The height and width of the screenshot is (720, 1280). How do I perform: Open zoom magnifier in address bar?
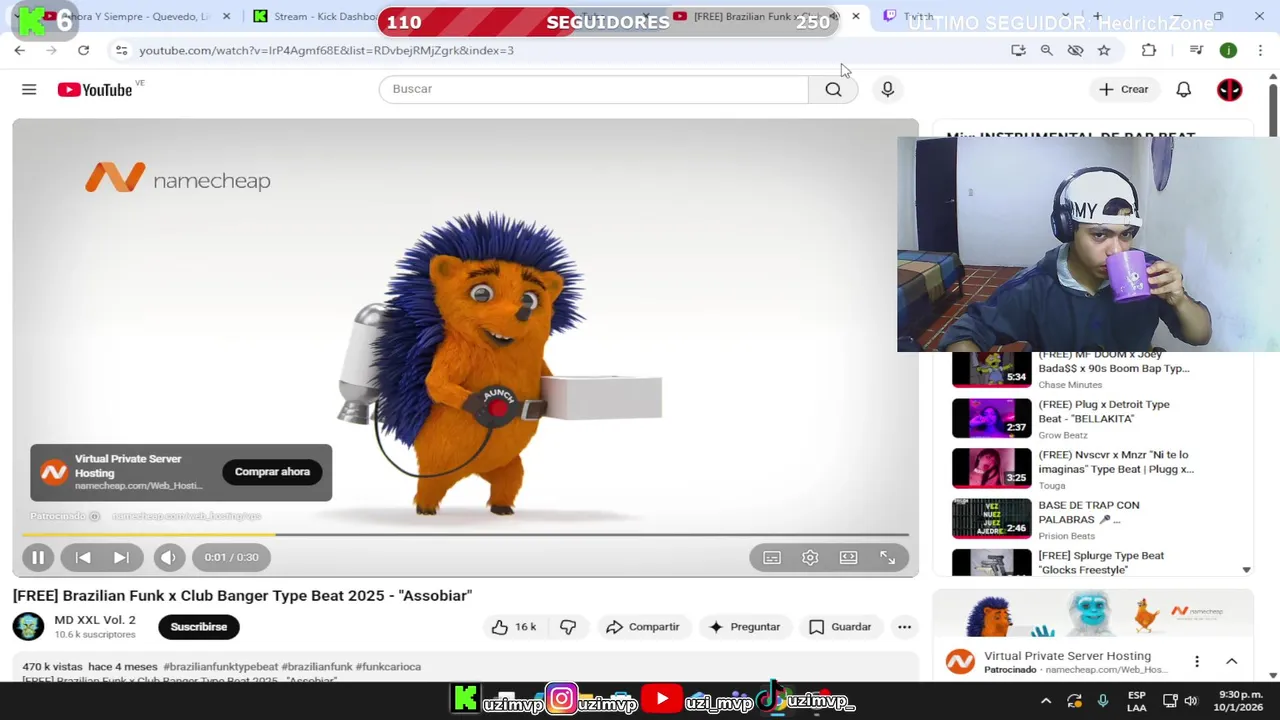1046,50
